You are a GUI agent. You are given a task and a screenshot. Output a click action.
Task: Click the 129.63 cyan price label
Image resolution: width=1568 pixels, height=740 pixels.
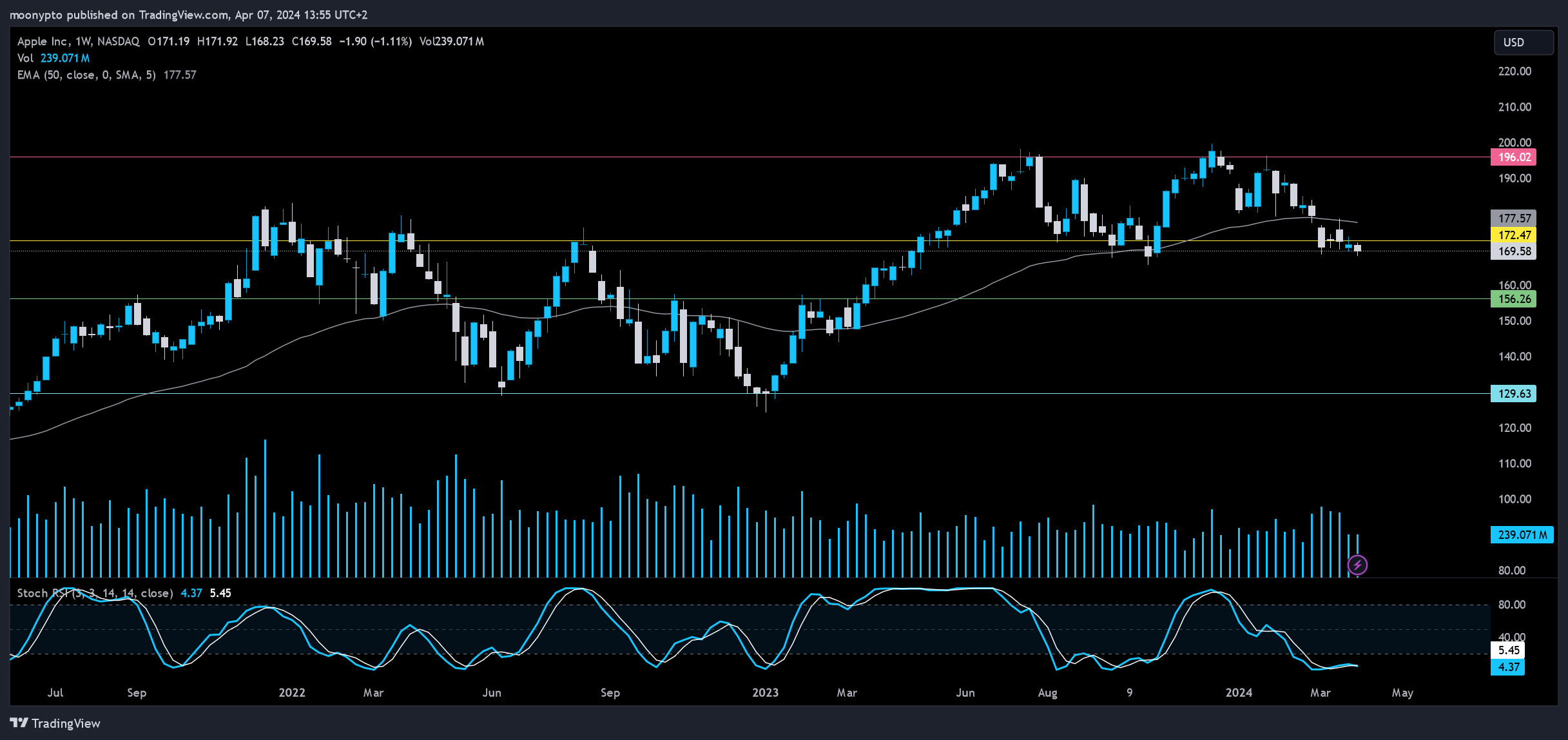1513,394
